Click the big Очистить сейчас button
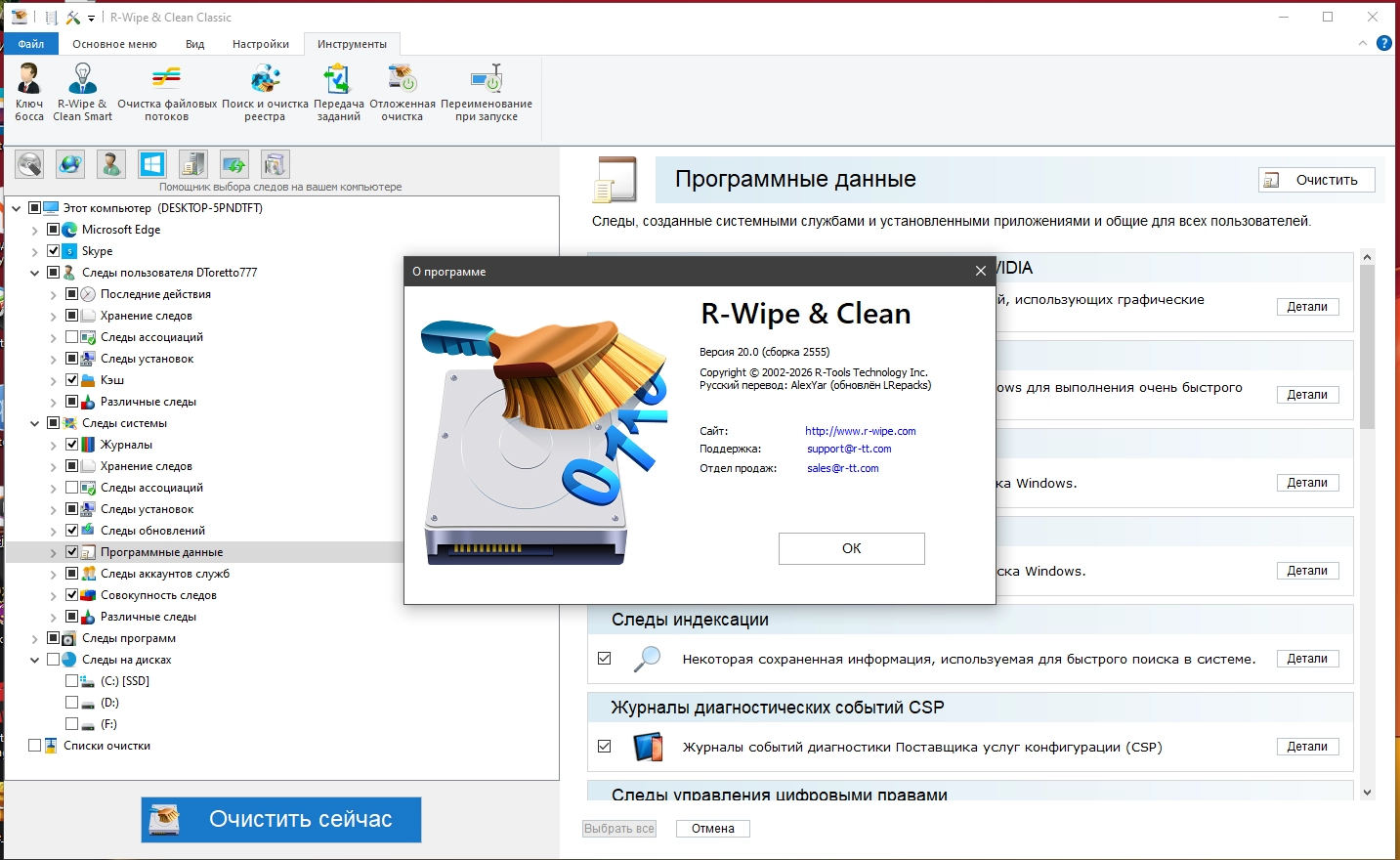The height and width of the screenshot is (860, 1400). click(x=281, y=820)
